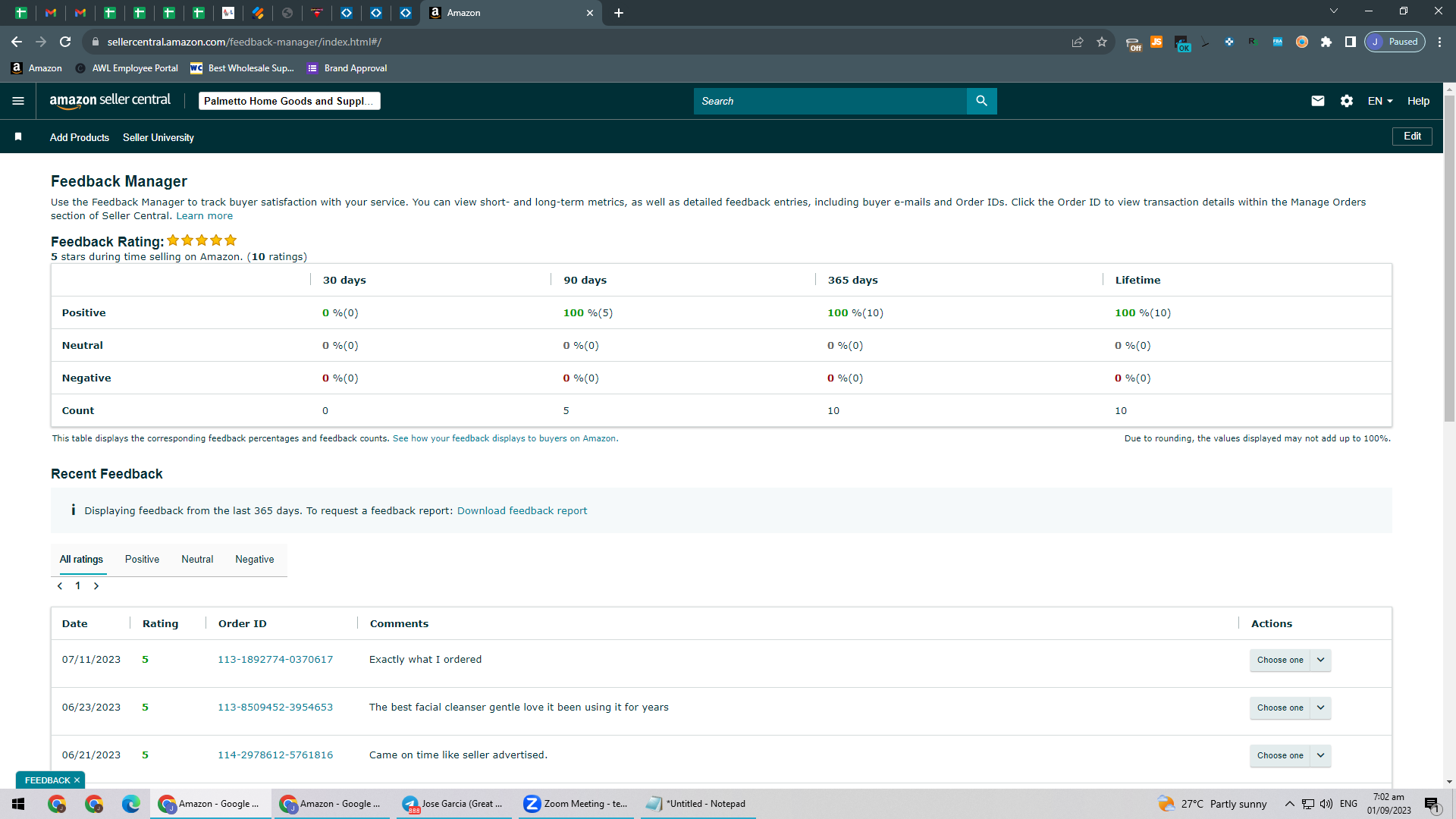
Task: Click the browser address bar URL
Action: point(244,42)
